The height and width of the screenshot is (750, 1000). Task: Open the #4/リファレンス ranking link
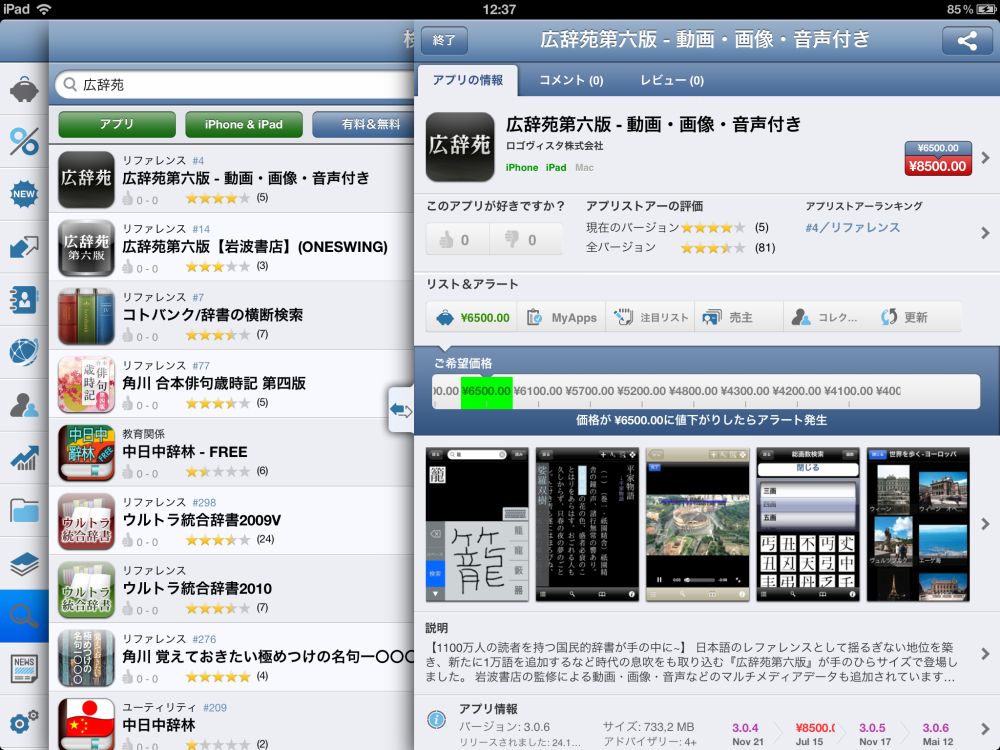tap(852, 227)
